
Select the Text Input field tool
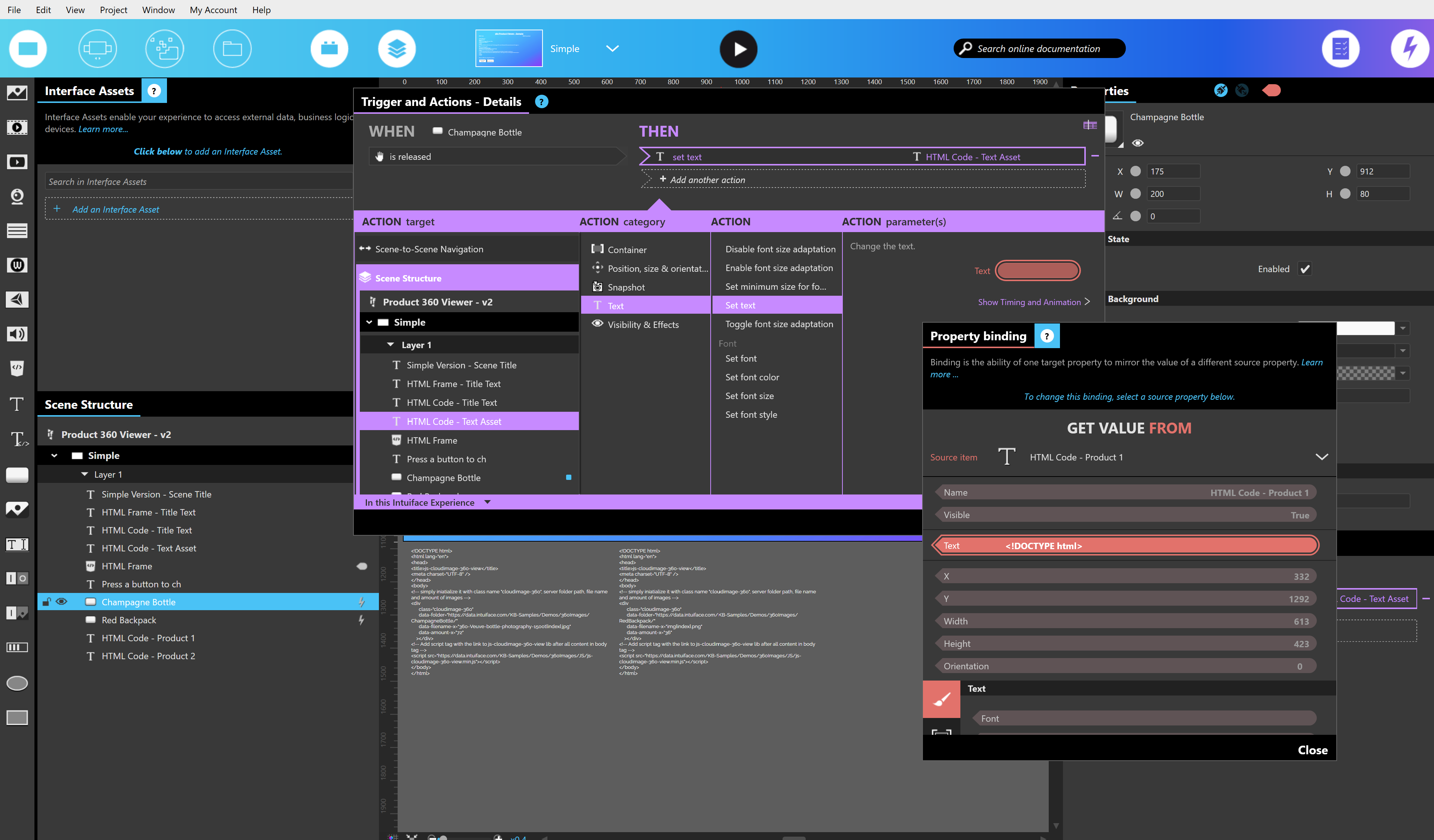pyautogui.click(x=17, y=544)
